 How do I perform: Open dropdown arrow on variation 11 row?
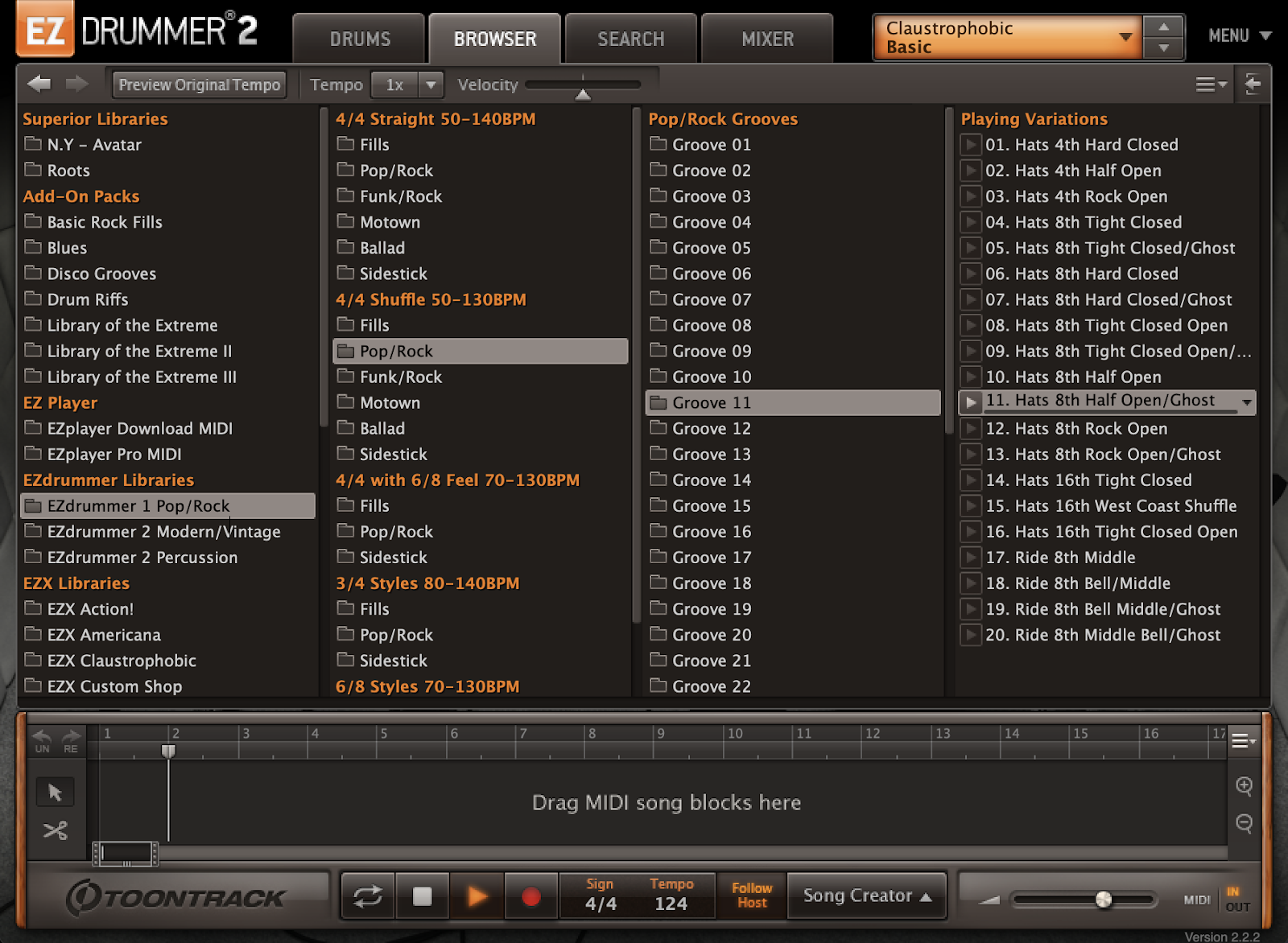point(1246,402)
